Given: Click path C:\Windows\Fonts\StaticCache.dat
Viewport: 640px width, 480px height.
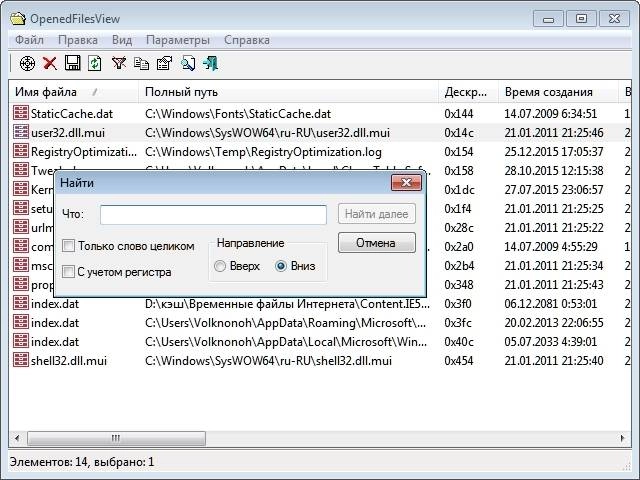Looking at the screenshot, I should click(x=238, y=114).
